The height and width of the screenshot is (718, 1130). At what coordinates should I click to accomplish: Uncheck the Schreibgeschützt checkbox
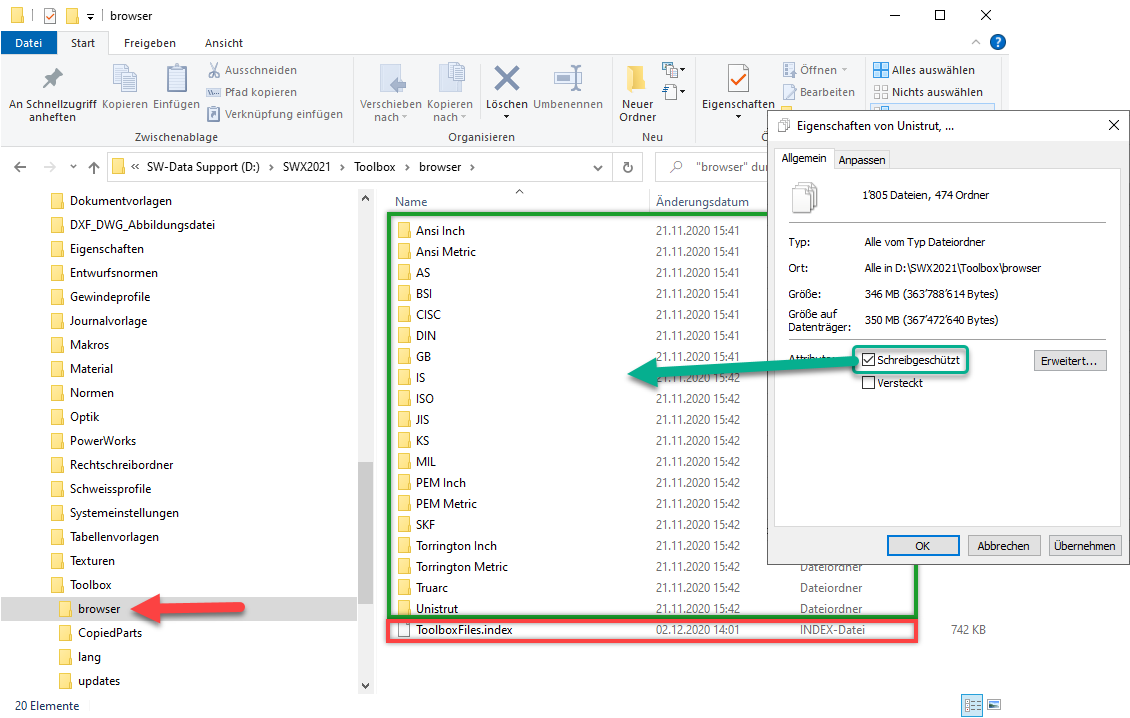click(868, 360)
